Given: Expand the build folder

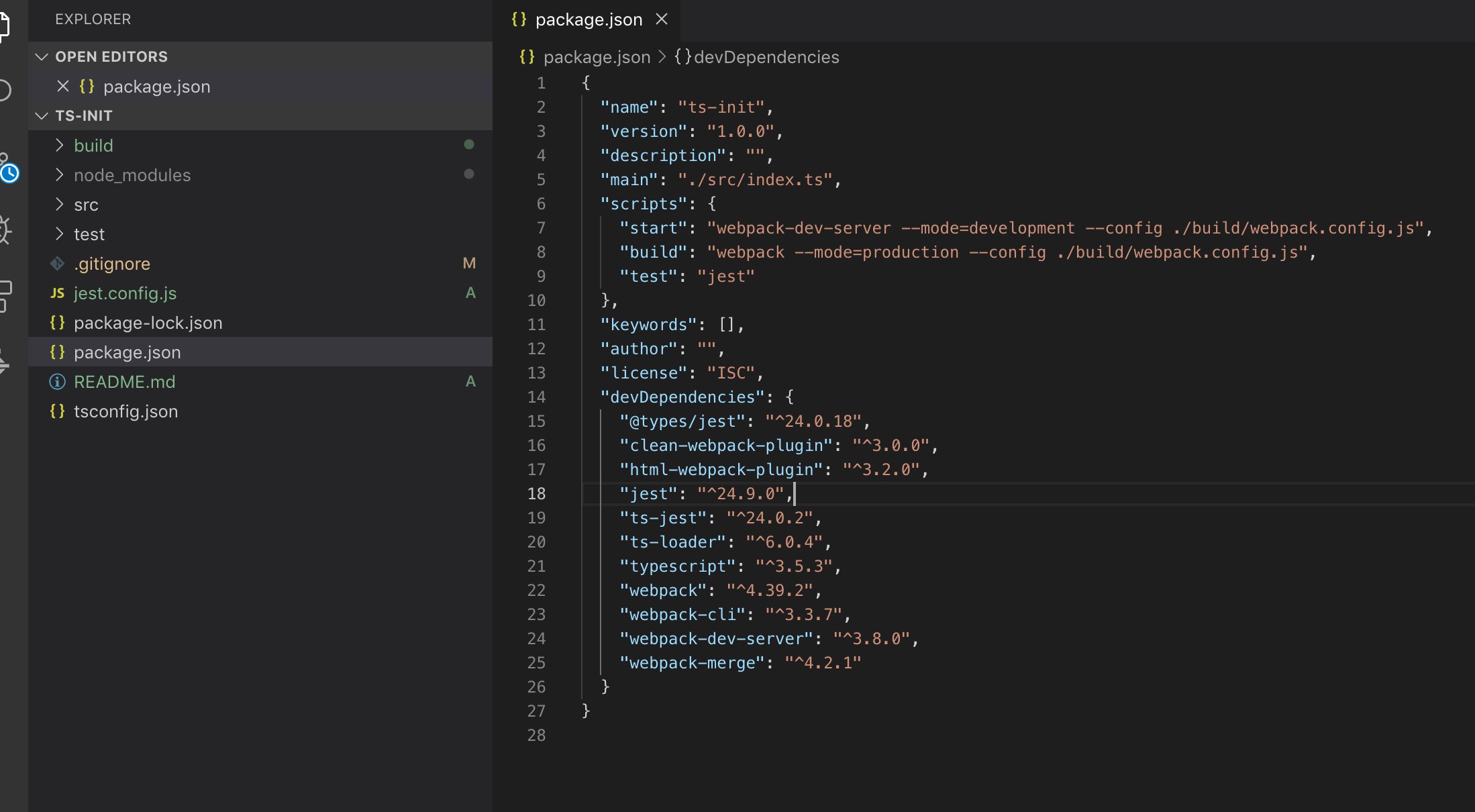Looking at the screenshot, I should coord(93,146).
